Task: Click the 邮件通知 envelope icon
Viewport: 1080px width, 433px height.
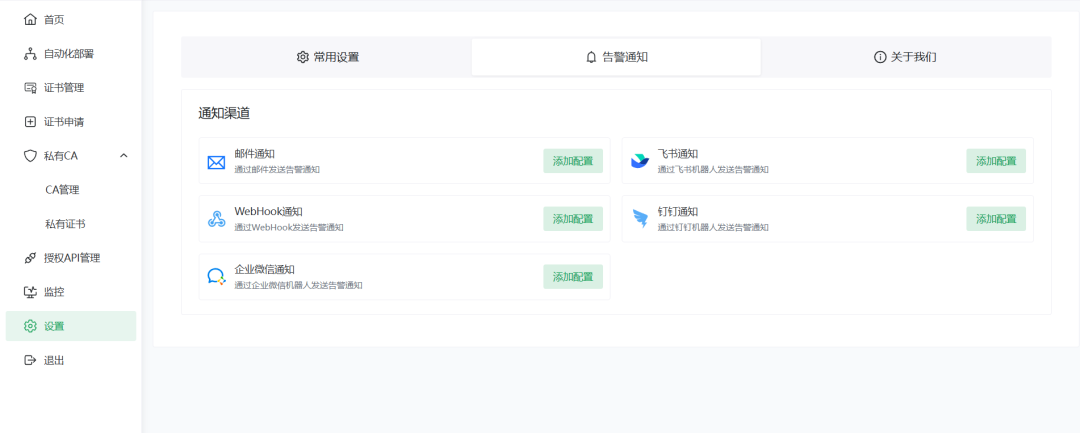Action: [x=216, y=162]
